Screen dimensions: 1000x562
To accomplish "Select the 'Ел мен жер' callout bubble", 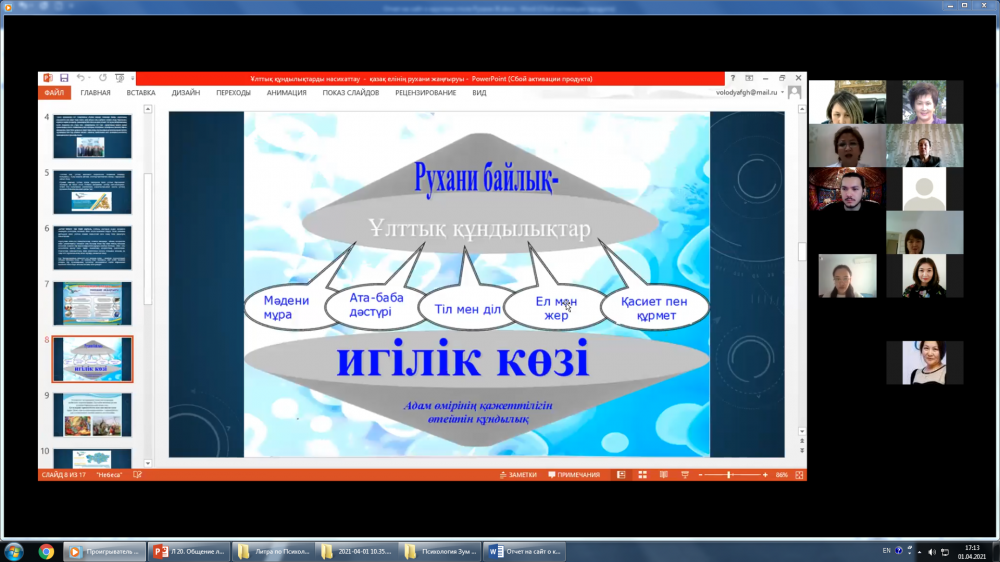I will [x=556, y=308].
